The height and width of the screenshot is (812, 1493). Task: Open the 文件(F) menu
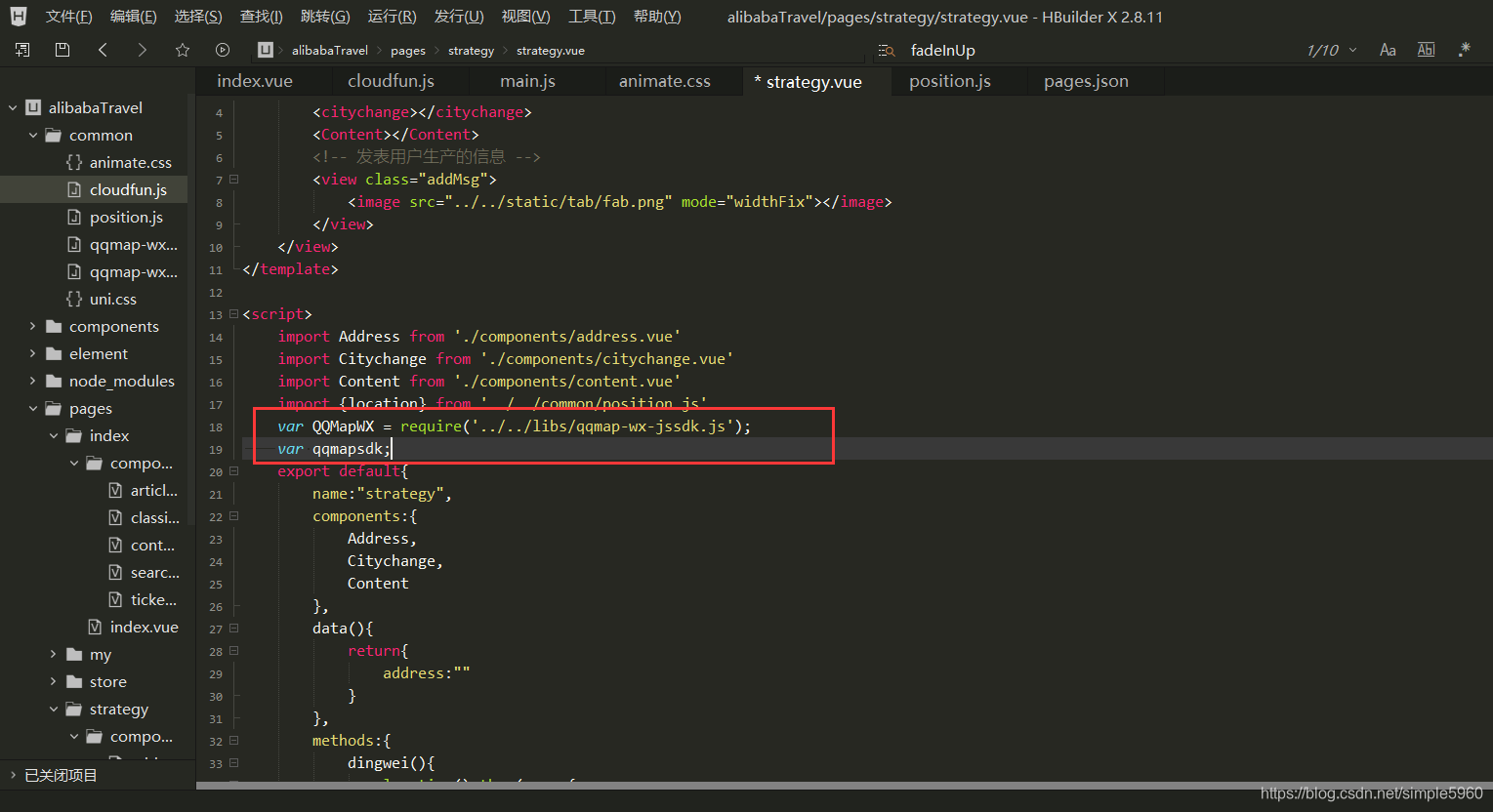tap(68, 17)
